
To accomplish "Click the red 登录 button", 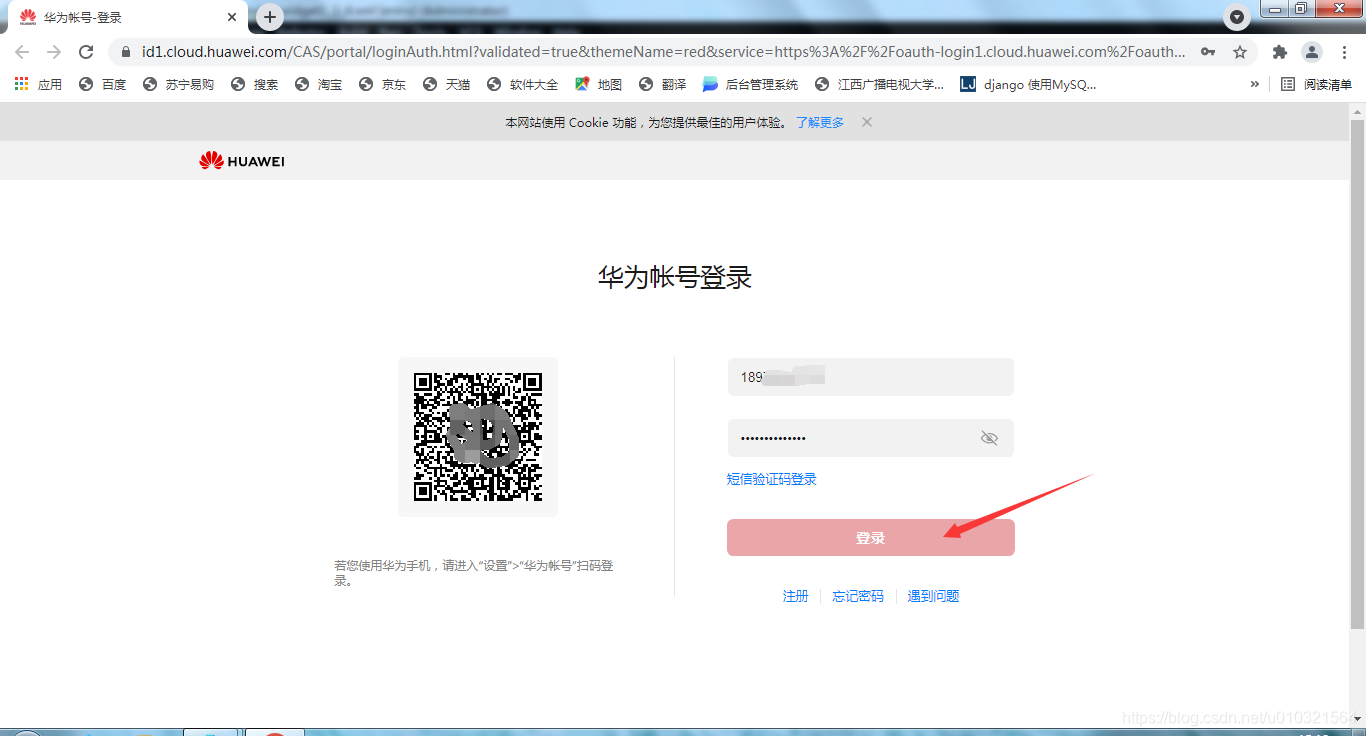I will pyautogui.click(x=871, y=538).
